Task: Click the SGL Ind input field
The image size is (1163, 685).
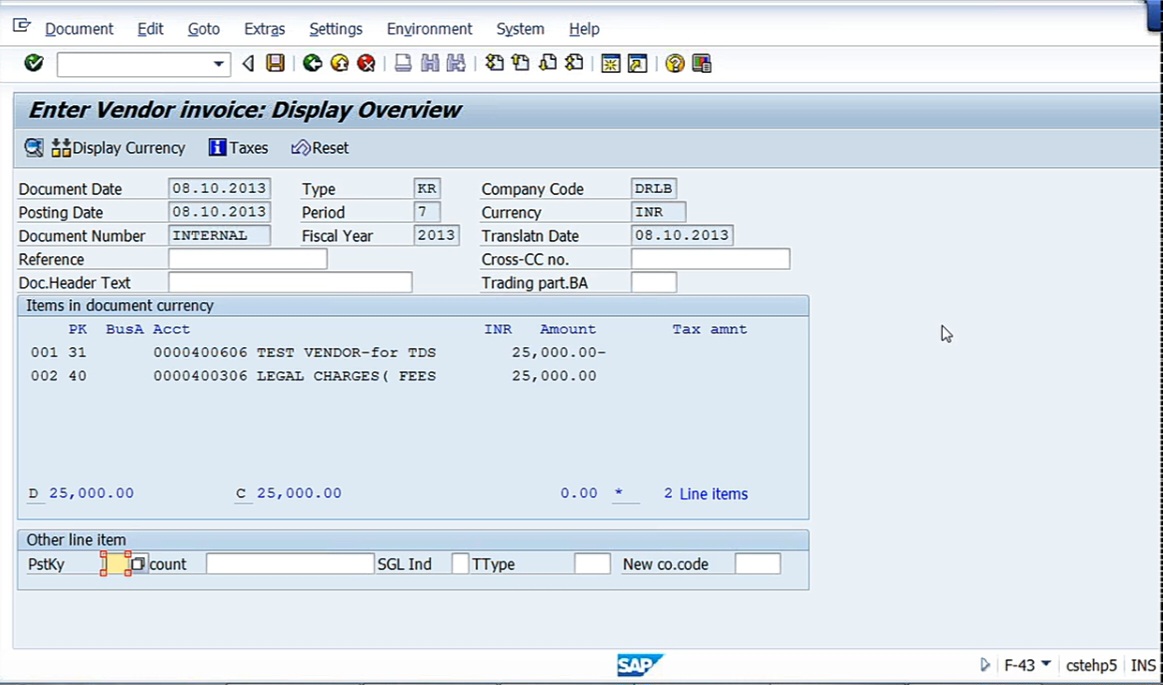Action: pos(460,563)
